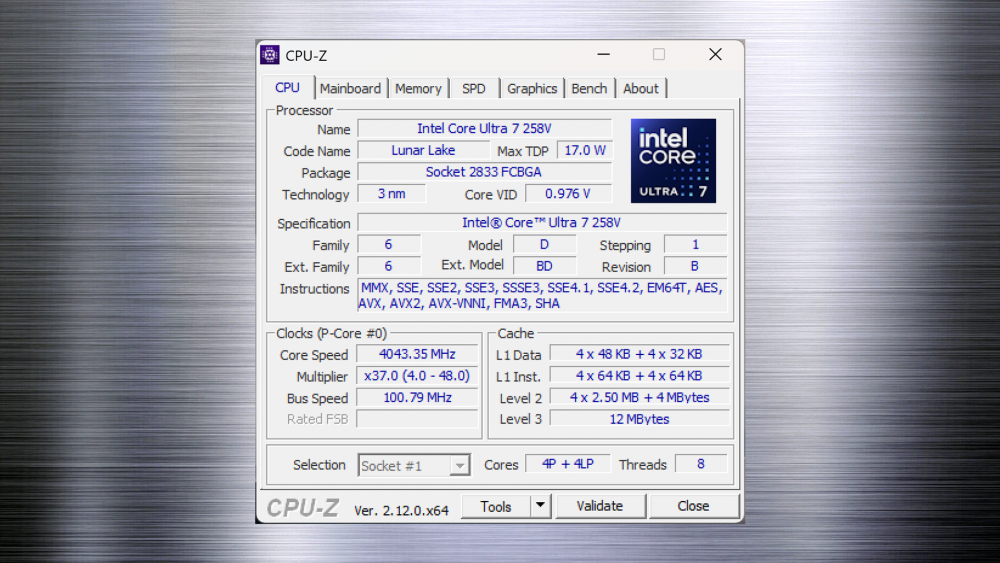Click the Lunar Lake code name value

[423, 150]
